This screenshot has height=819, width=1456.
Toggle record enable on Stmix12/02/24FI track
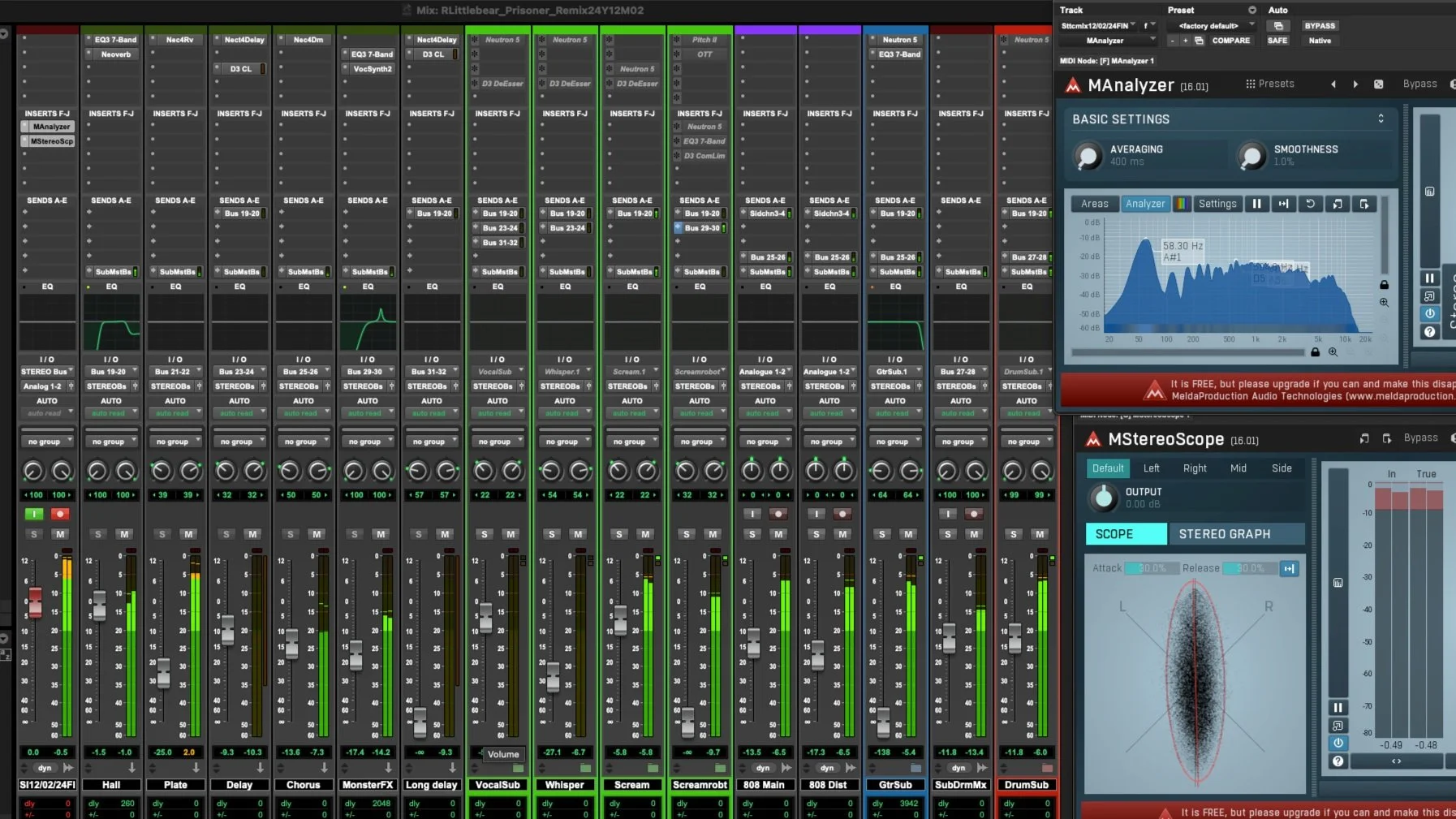(x=60, y=514)
